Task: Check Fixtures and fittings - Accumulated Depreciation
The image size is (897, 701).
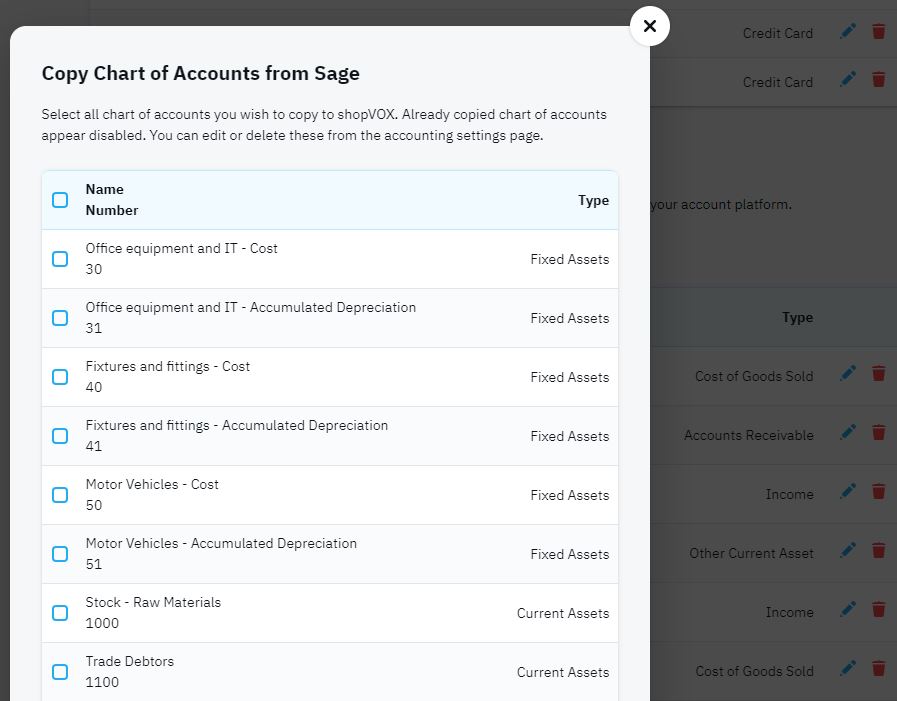Action: pos(60,435)
